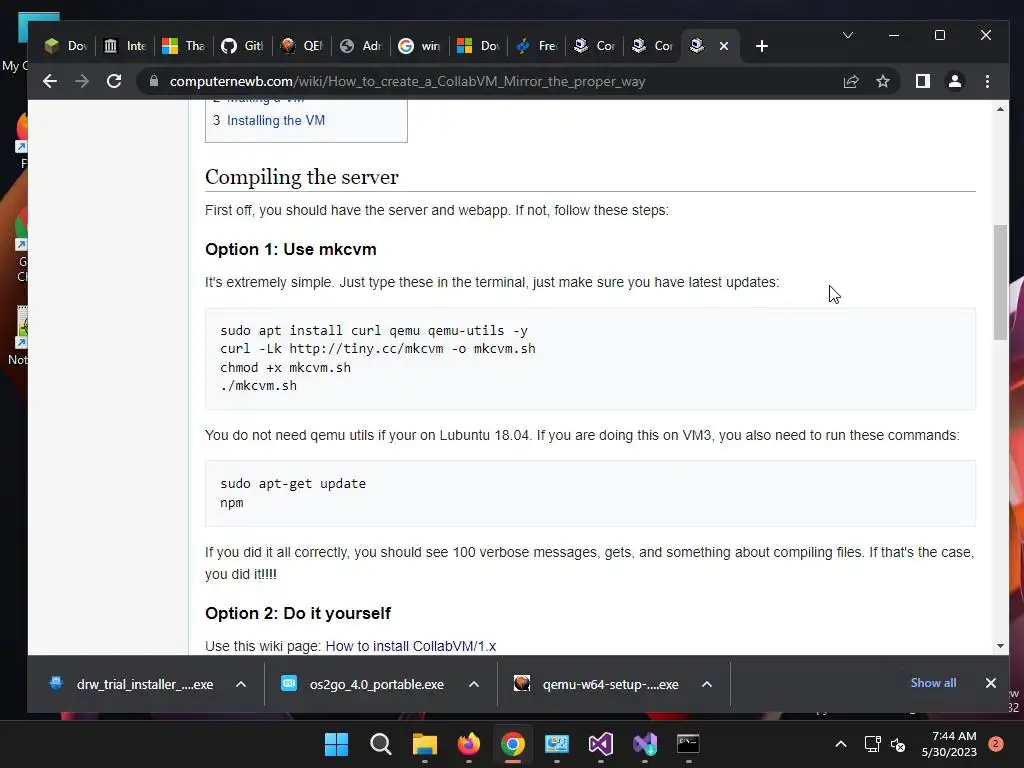
Task: Show hidden system tray icons
Action: point(841,744)
